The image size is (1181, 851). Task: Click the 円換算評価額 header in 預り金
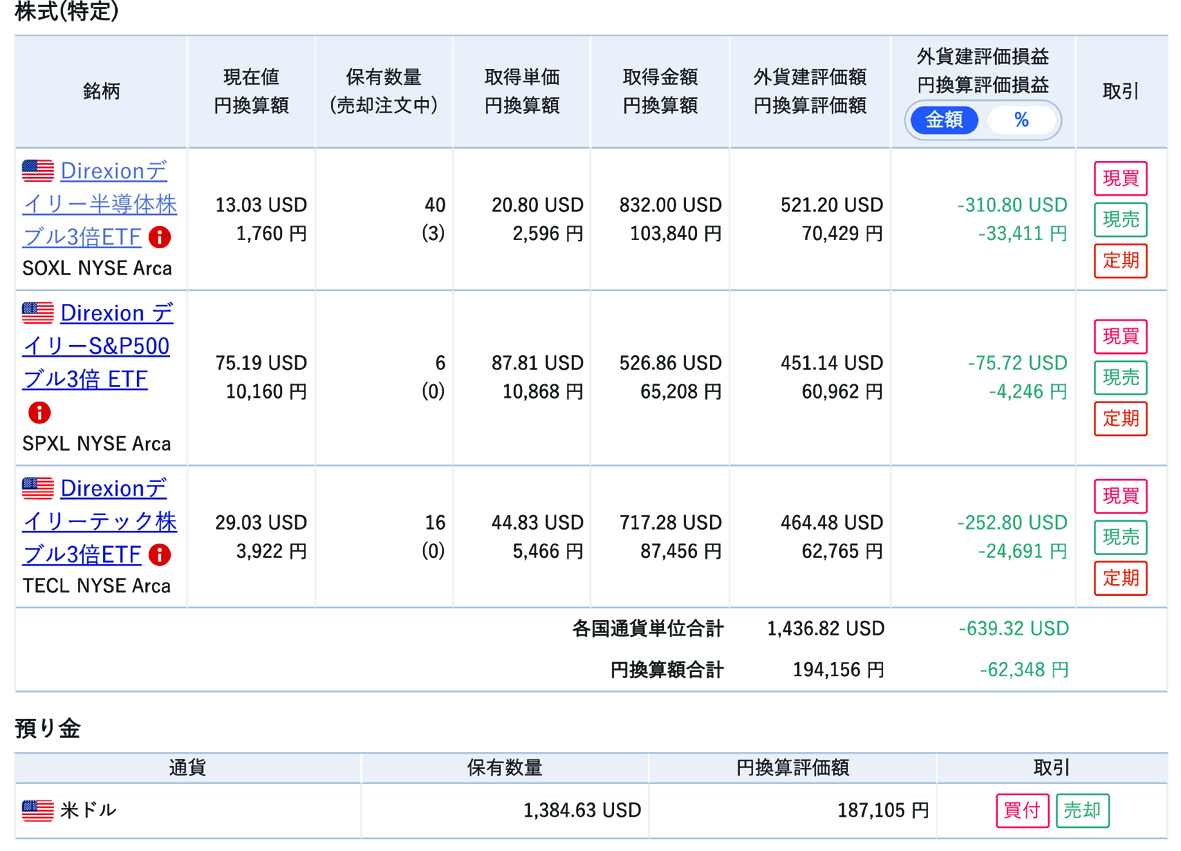[792, 767]
